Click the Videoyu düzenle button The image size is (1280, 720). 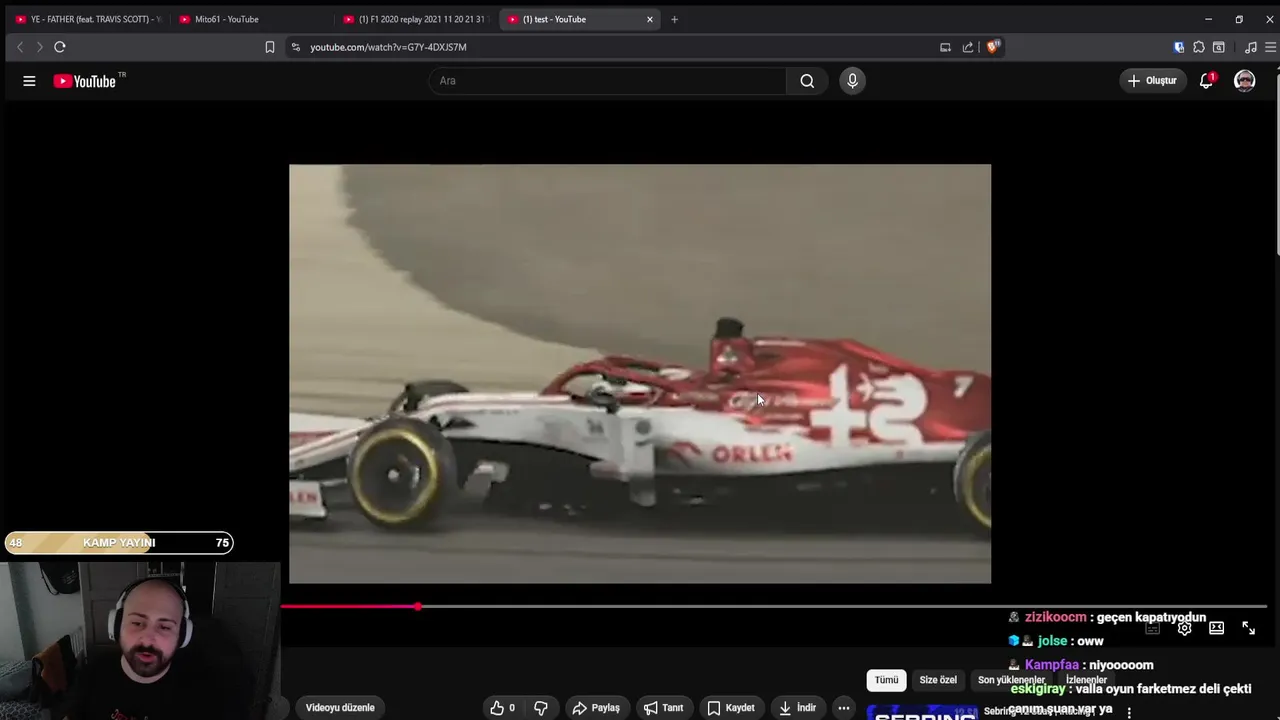340,708
